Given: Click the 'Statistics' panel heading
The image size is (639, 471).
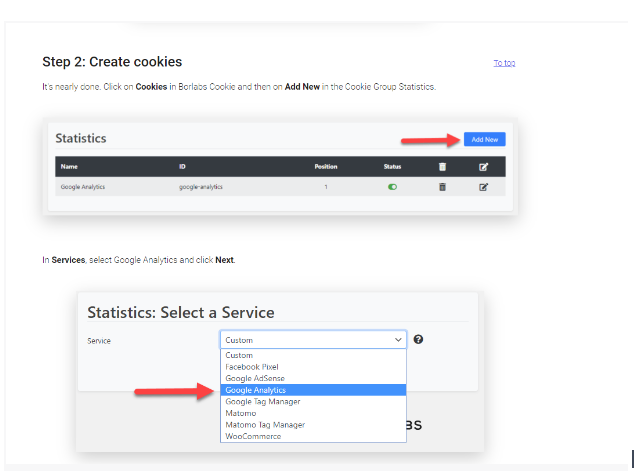Looking at the screenshot, I should coord(81,139).
